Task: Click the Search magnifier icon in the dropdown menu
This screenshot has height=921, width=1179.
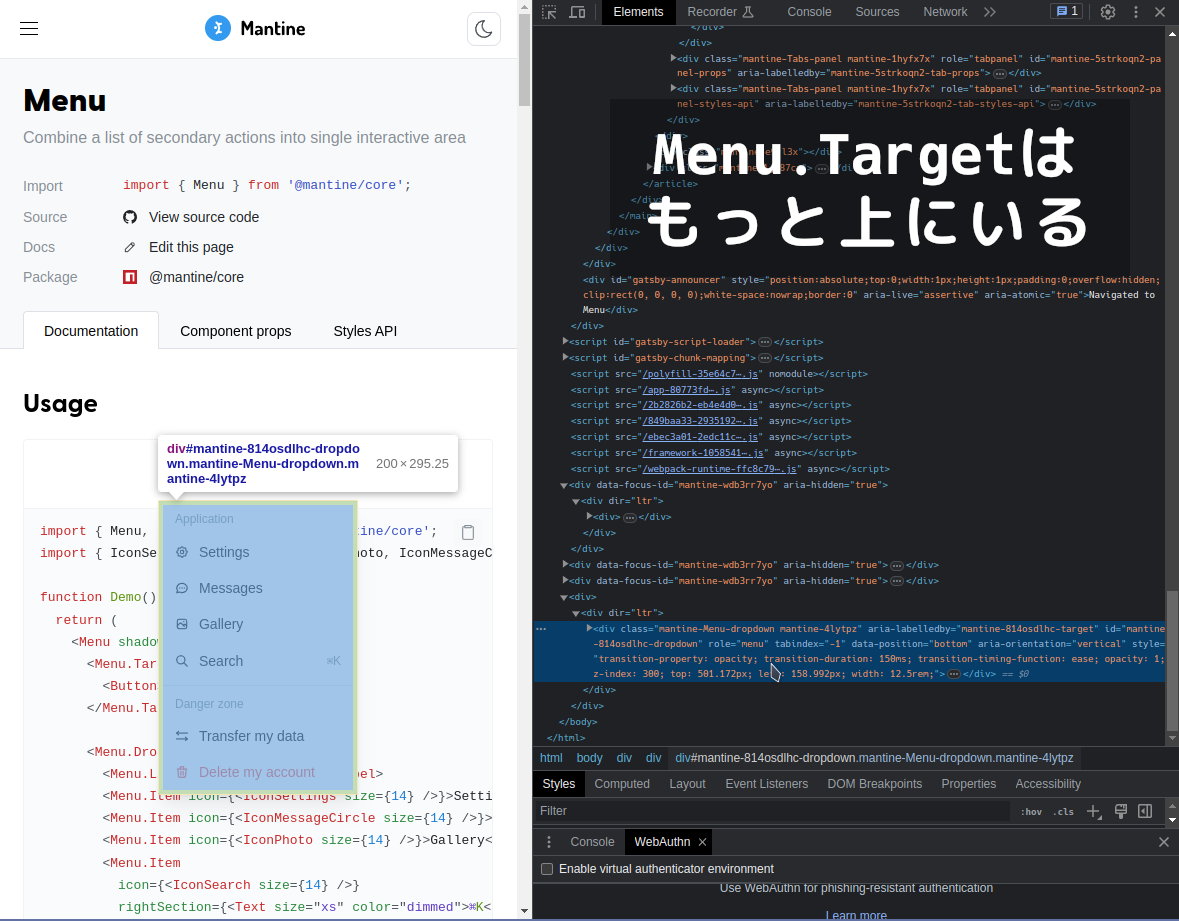Action: tap(182, 660)
